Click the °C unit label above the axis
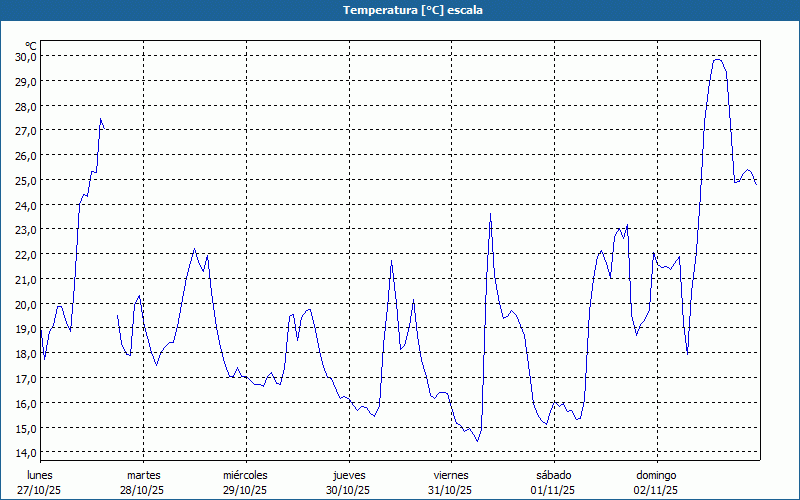This screenshot has height=500, width=800. 31,46
